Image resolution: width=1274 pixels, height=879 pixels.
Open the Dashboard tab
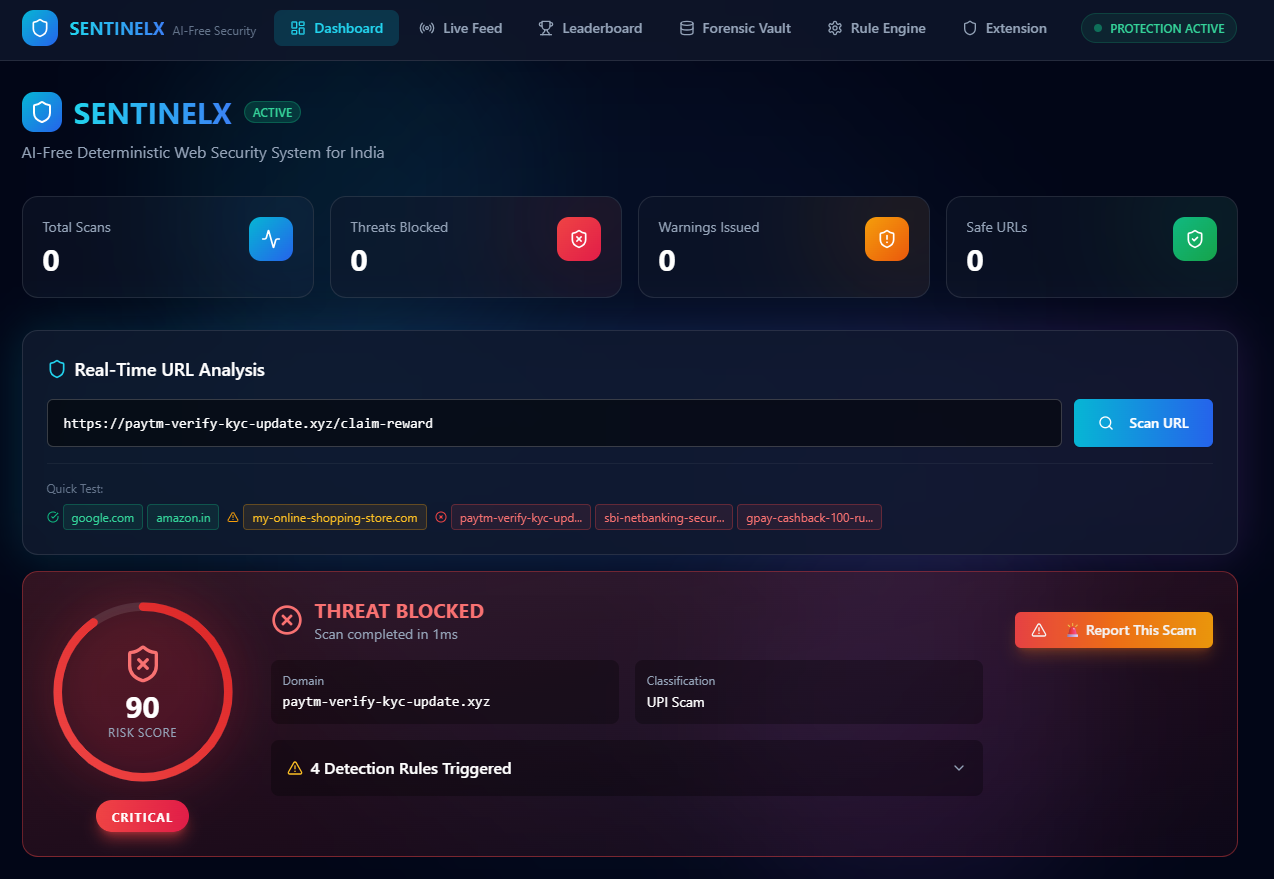point(336,28)
